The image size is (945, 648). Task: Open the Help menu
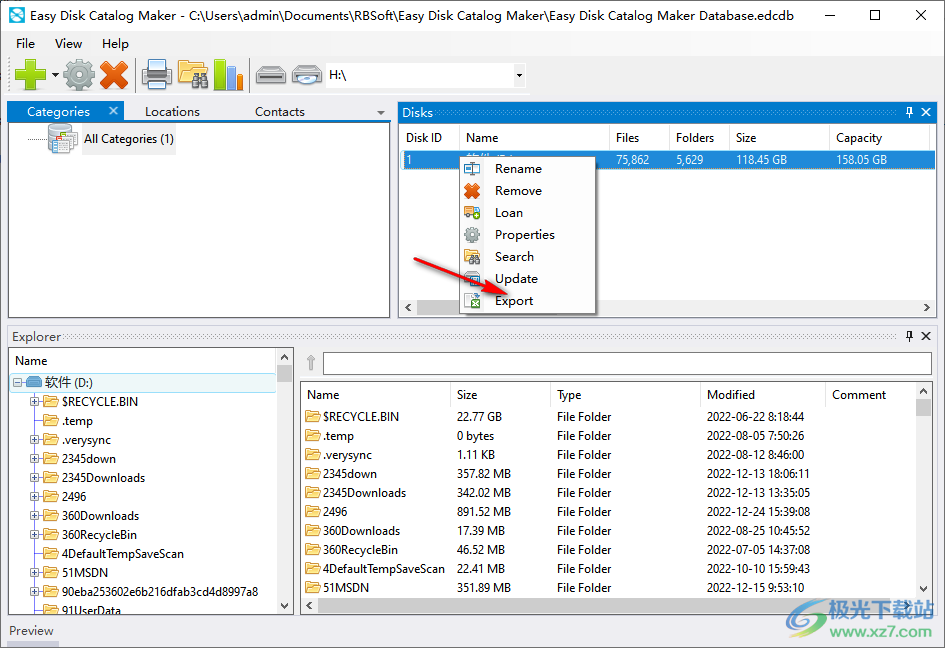(115, 43)
